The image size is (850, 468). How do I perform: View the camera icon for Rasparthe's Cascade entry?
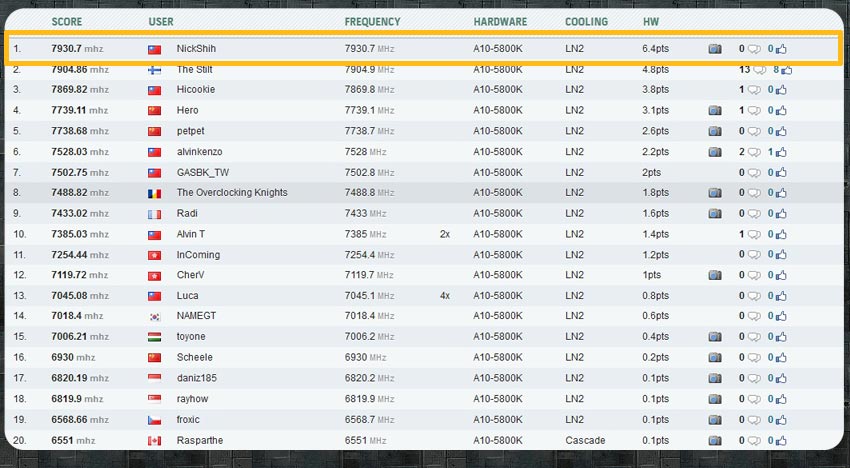point(714,440)
